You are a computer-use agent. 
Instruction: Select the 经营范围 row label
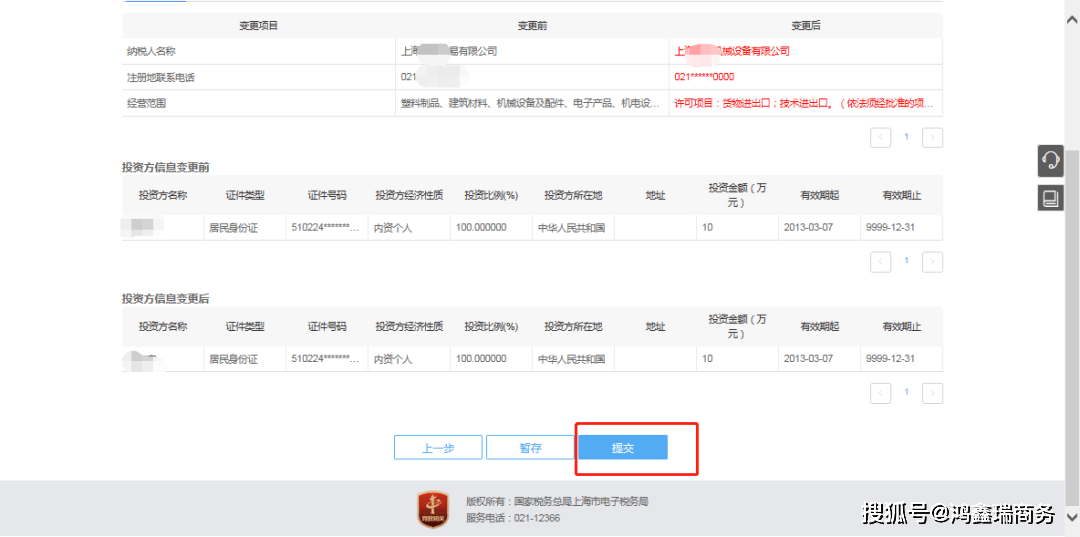147,104
